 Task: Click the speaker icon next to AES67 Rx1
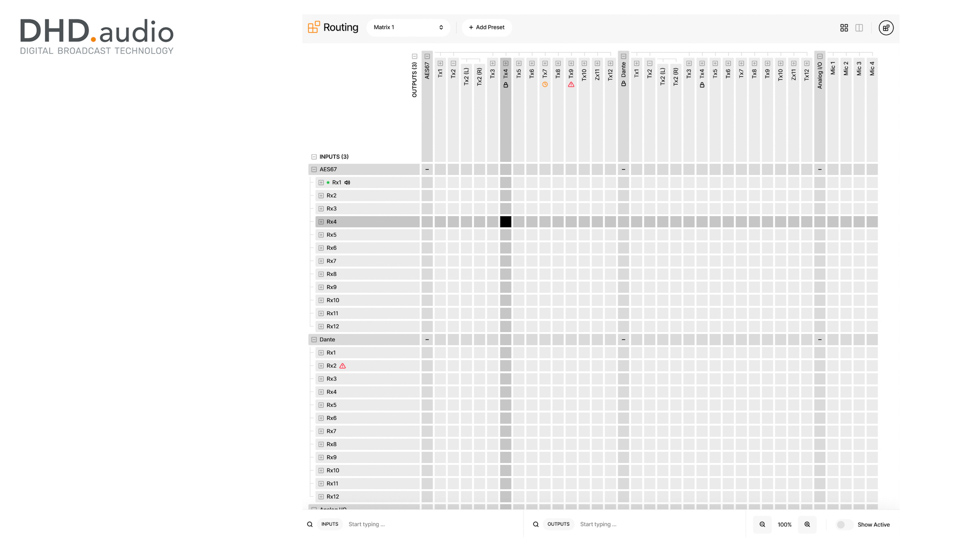pyautogui.click(x=347, y=183)
